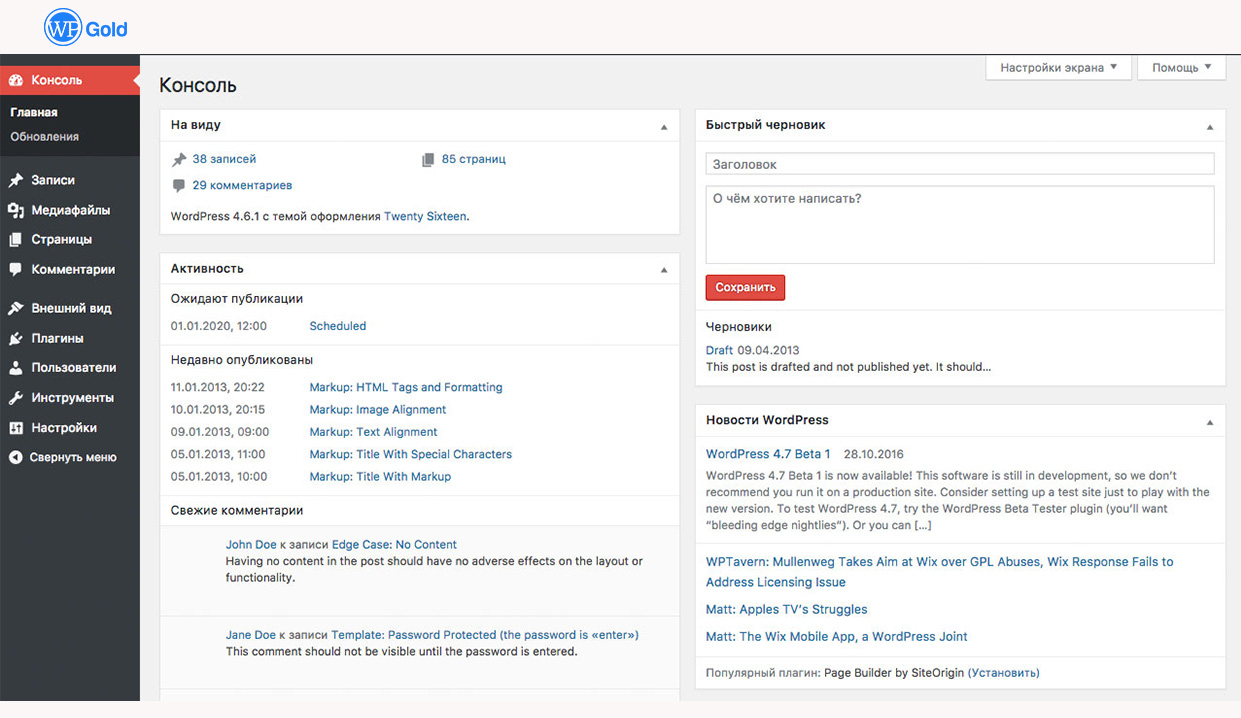The image size is (1241, 718).
Task: Open the Плагины menu
Action: tap(70, 339)
